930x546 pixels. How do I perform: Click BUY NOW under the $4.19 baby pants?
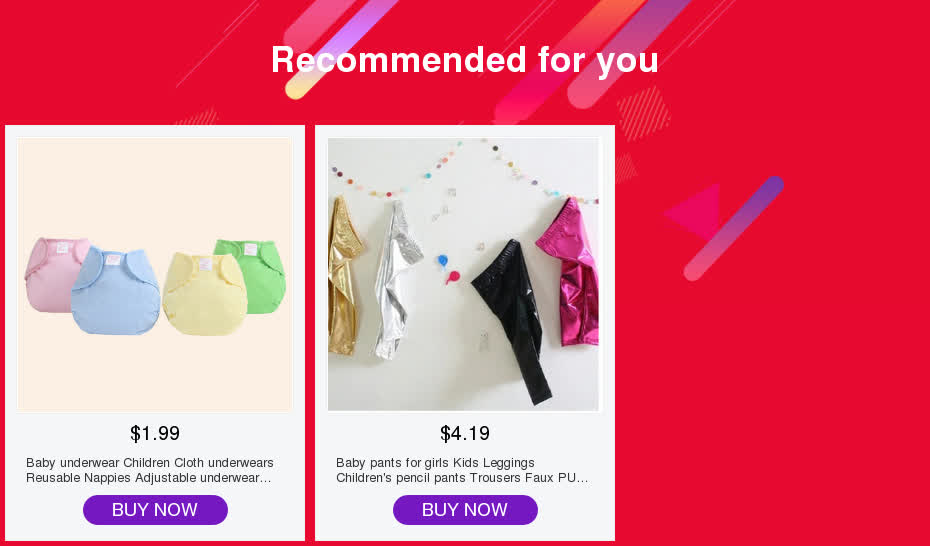click(465, 510)
